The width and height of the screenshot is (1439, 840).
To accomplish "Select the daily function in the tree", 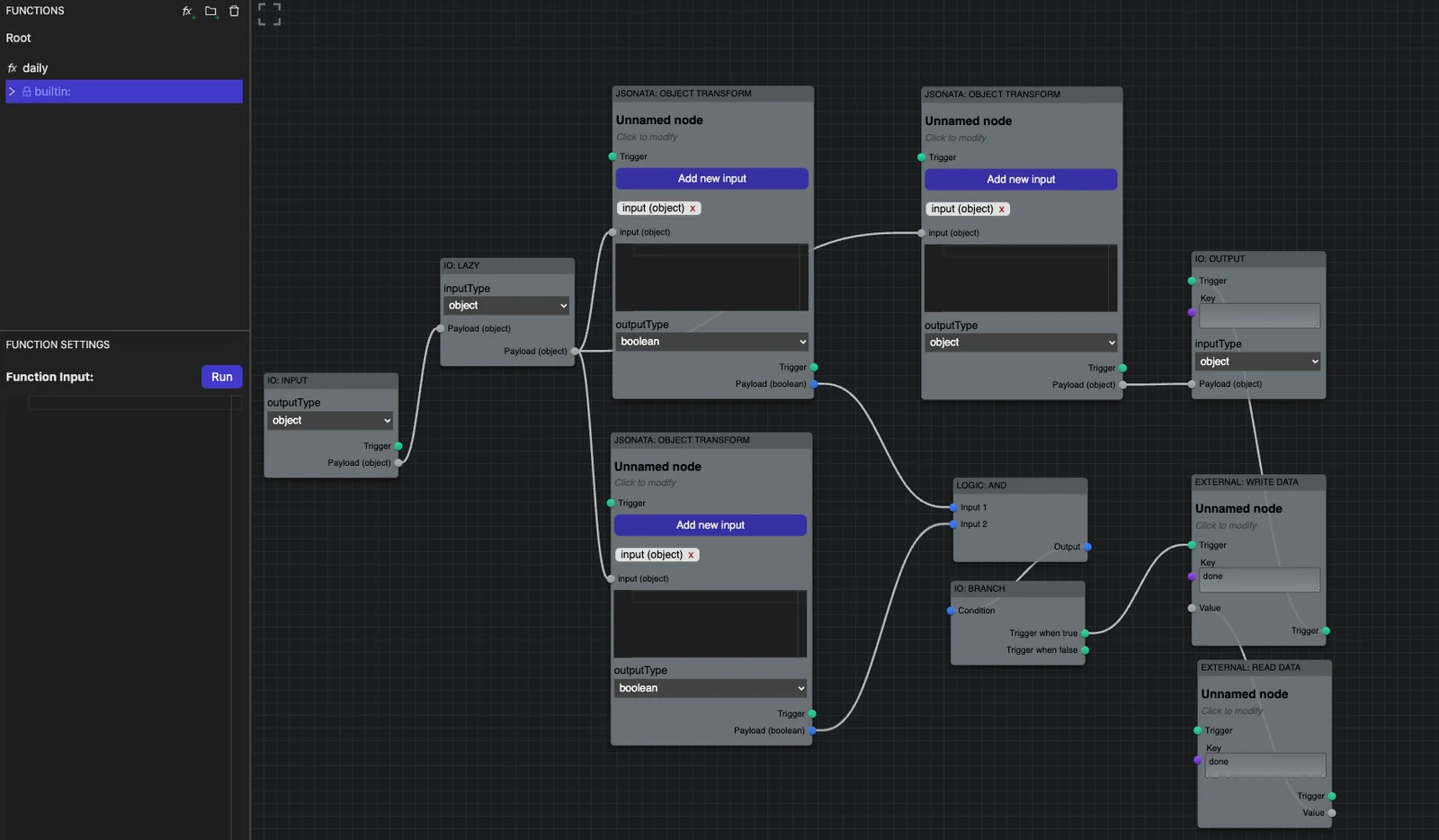I will point(35,68).
